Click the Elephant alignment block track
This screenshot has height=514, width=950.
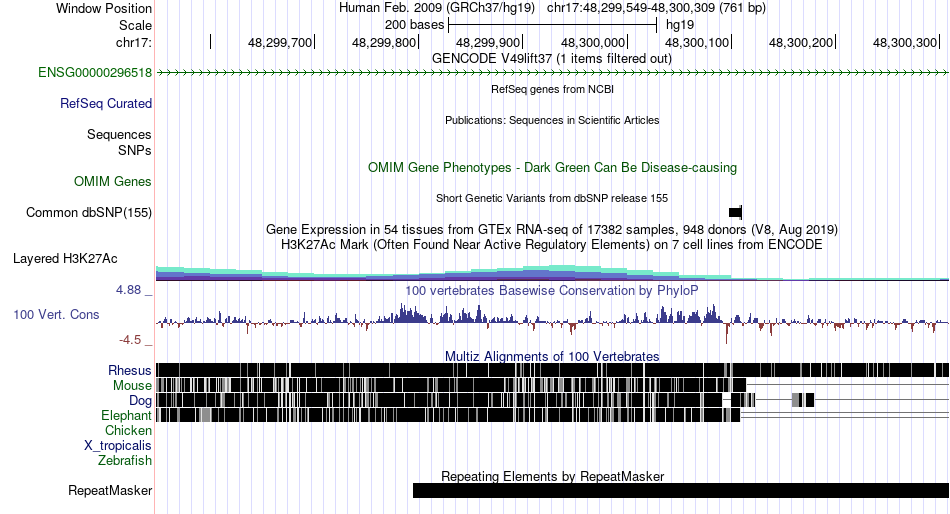[x=448, y=415]
